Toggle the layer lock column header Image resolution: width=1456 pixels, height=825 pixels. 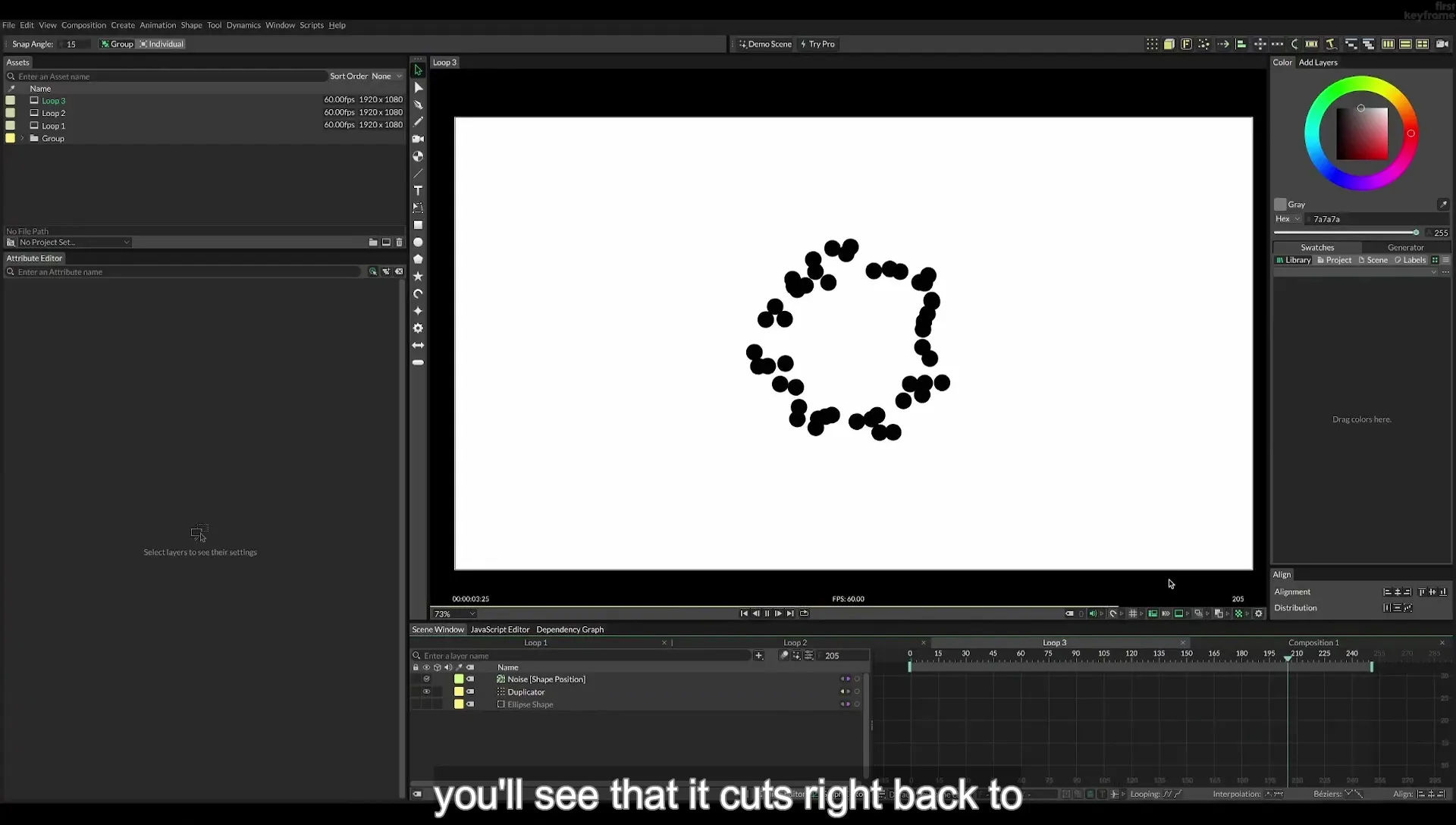416,667
